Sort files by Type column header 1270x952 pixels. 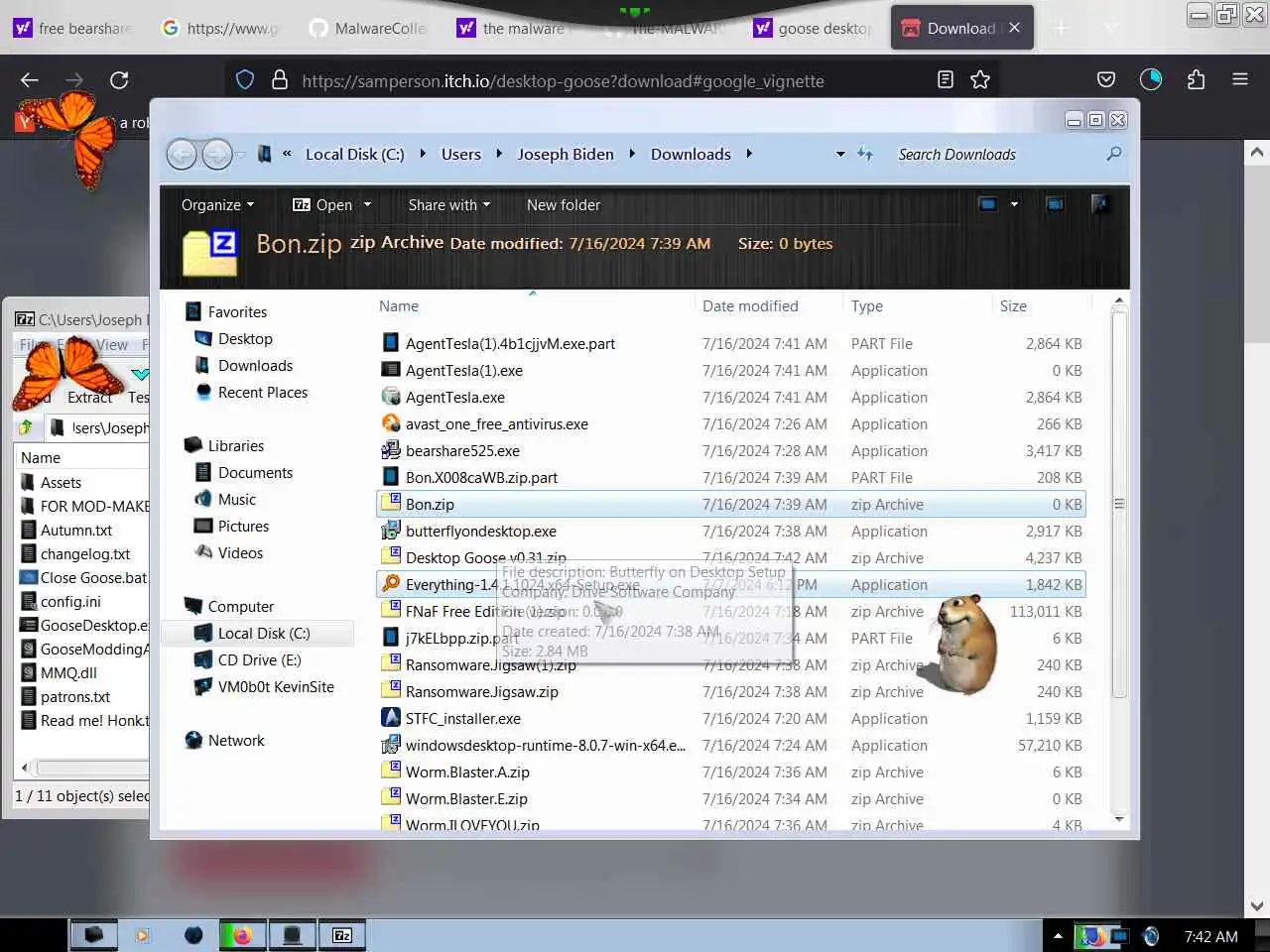[x=867, y=306]
